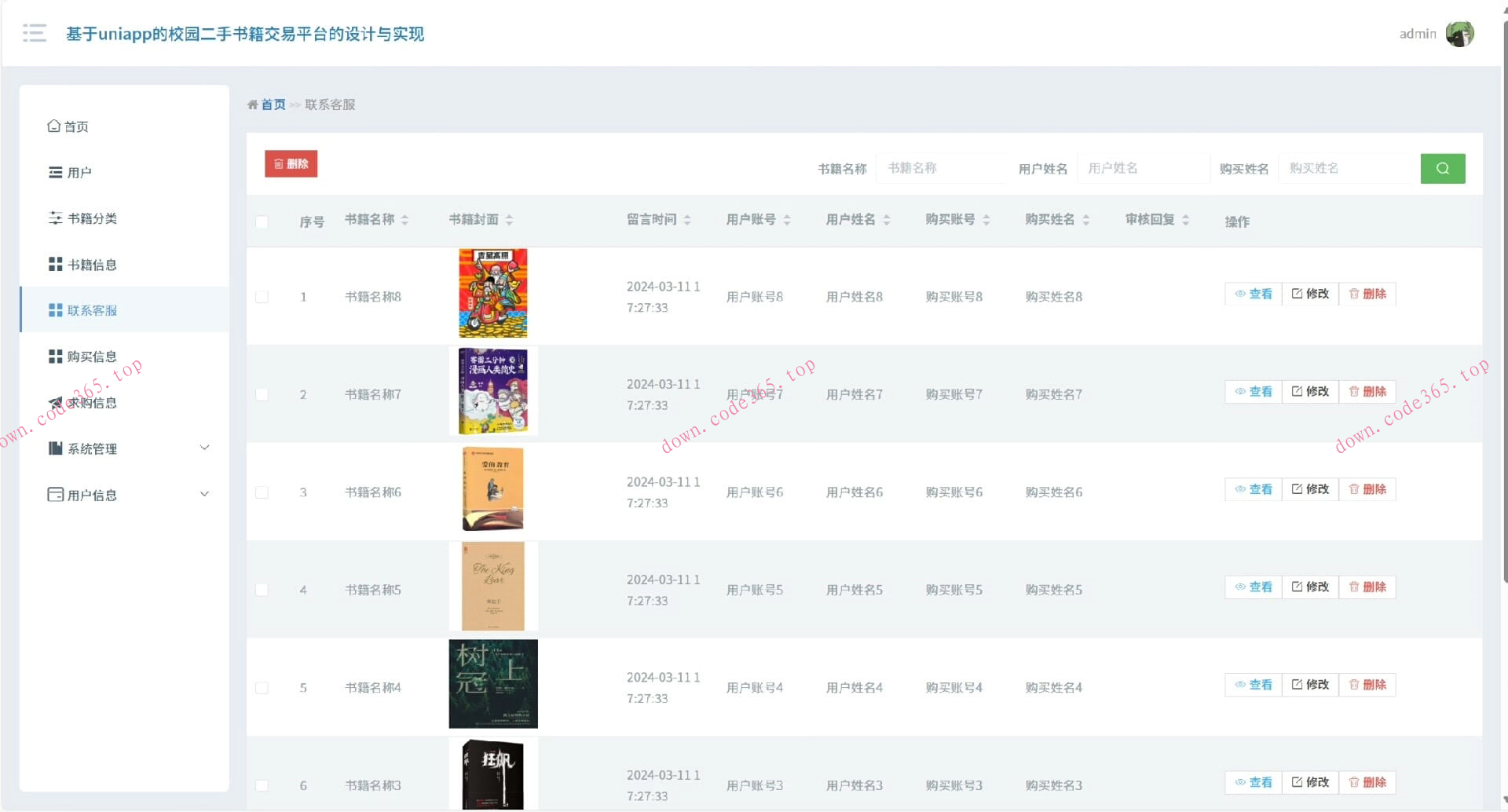
Task: Click the red 删除 batch delete button
Action: 291,163
